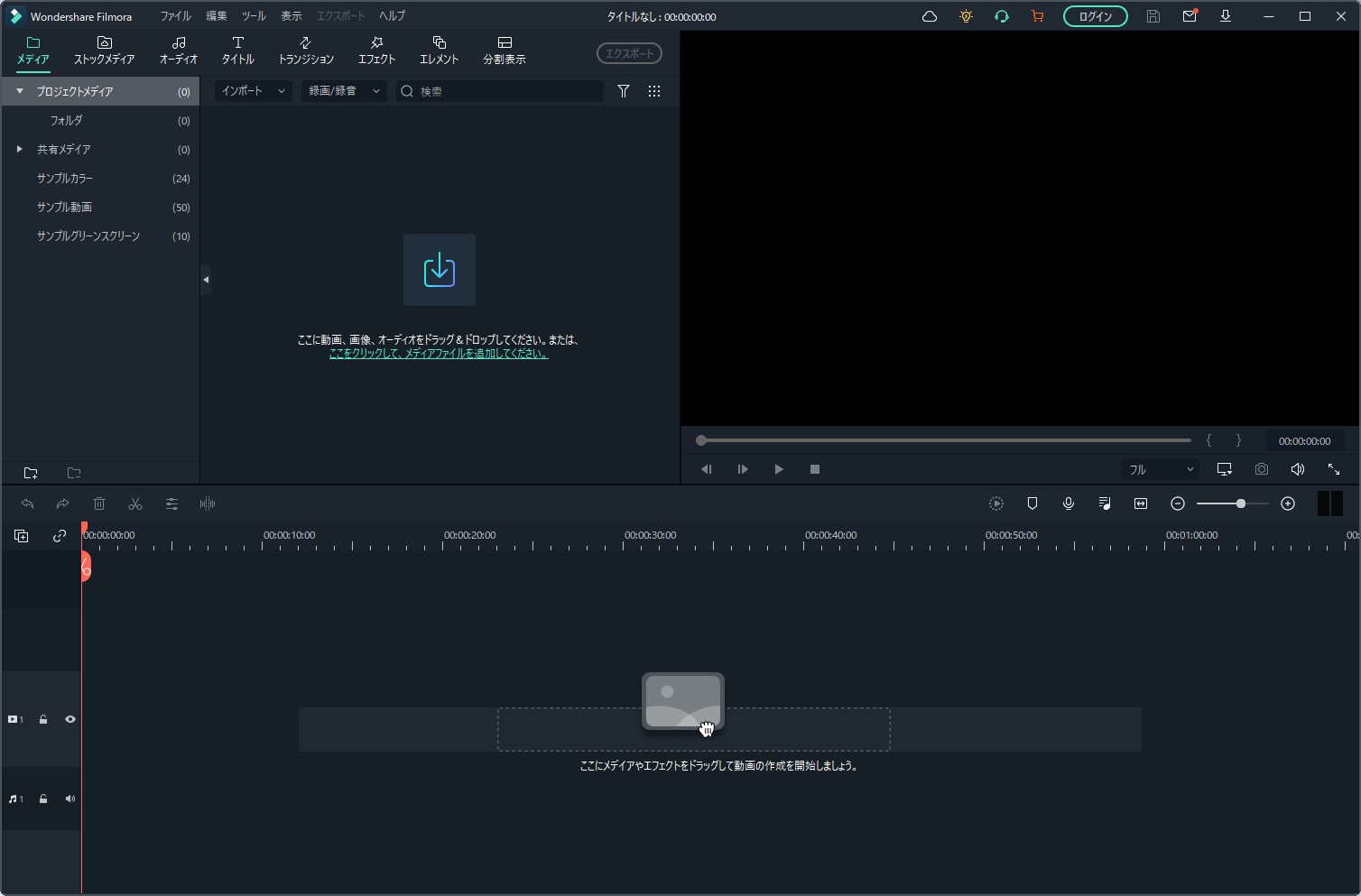Click the timeline zoom slider handle

[1241, 503]
